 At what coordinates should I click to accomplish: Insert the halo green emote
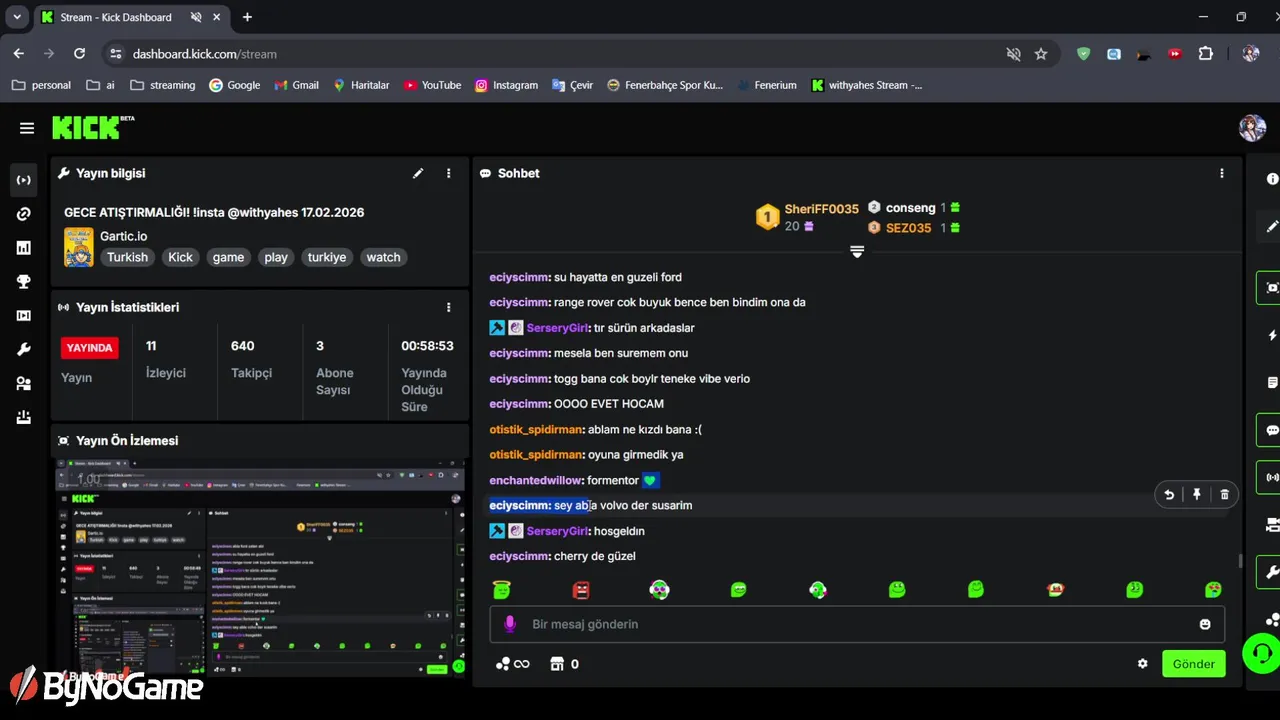coord(502,590)
